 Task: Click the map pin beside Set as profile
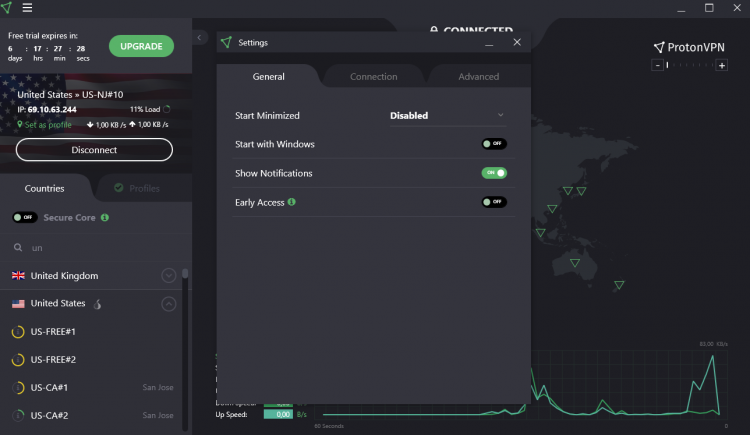pyautogui.click(x=20, y=124)
